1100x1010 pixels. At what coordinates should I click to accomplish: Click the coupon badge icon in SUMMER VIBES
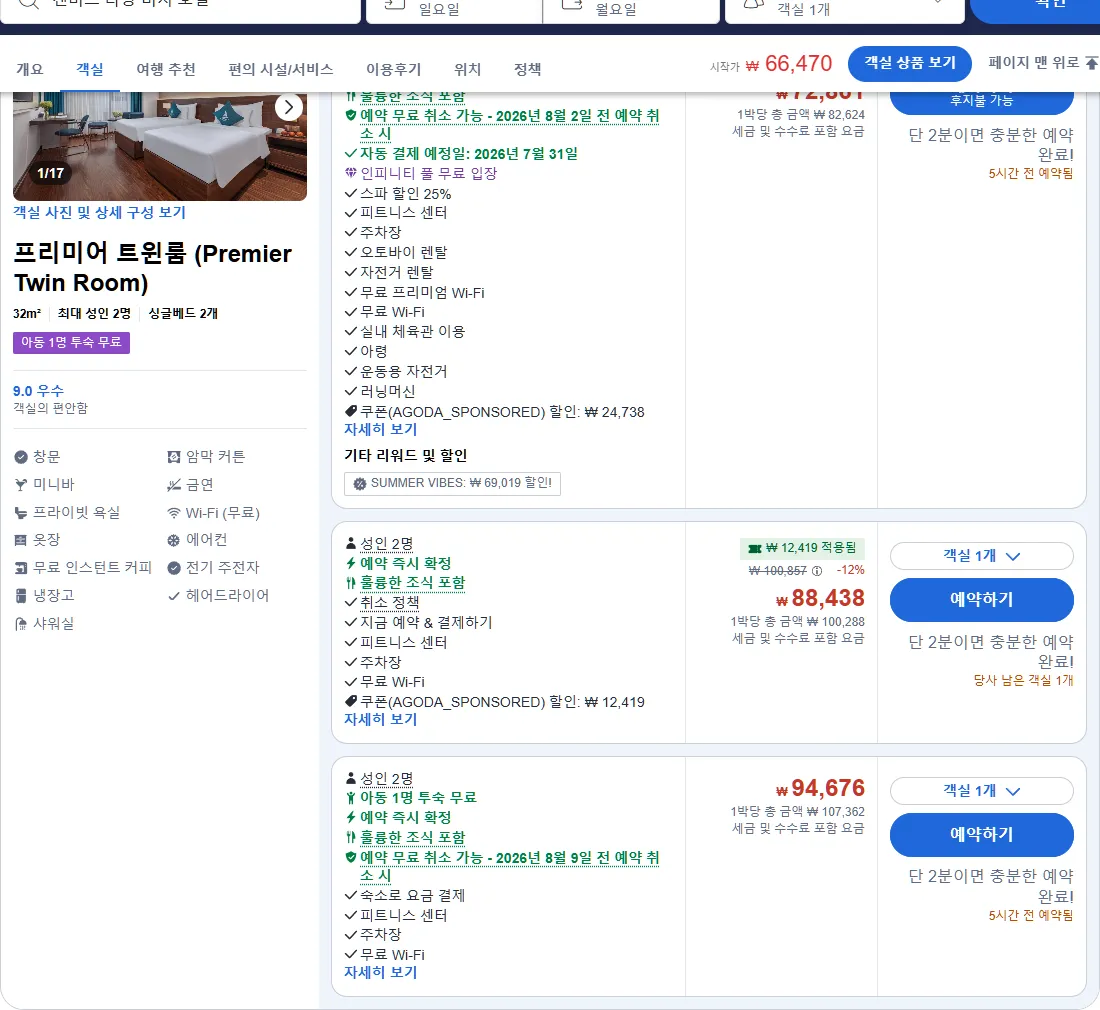point(360,483)
